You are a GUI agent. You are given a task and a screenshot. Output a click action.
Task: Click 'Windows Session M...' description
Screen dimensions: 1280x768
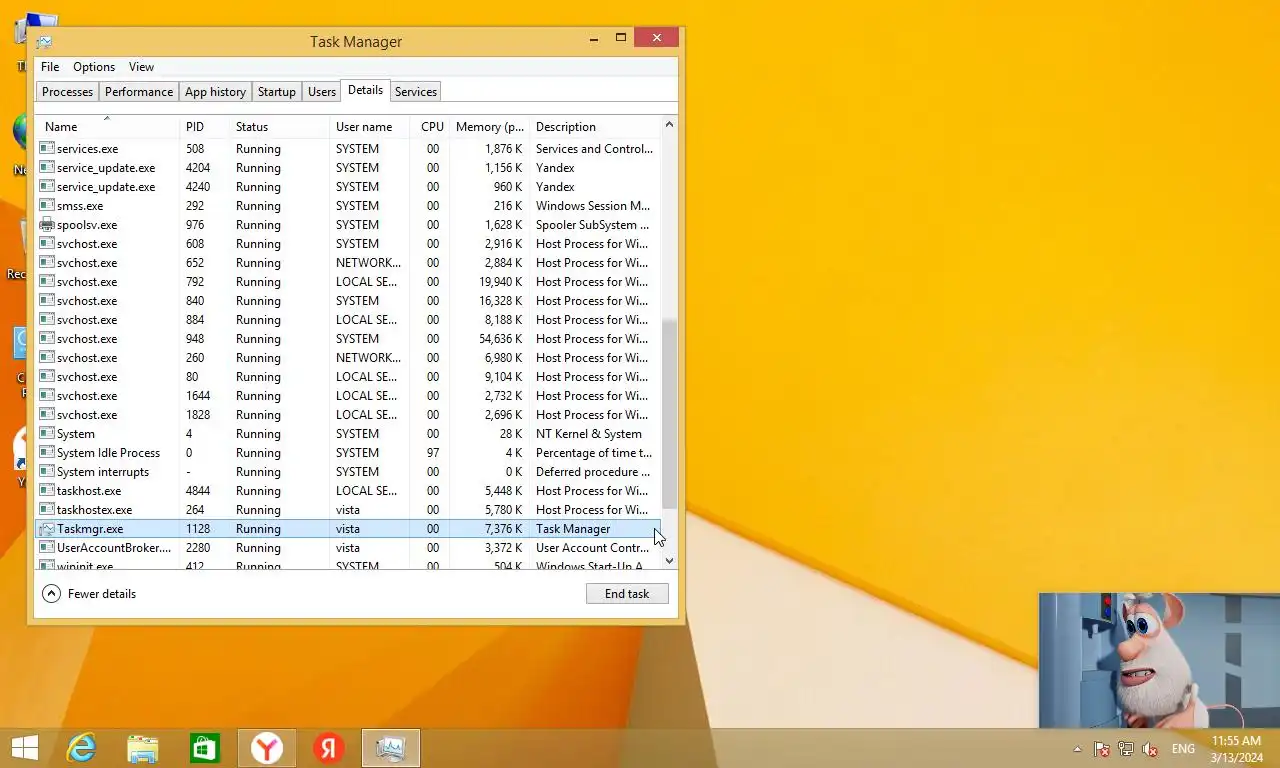(593, 206)
